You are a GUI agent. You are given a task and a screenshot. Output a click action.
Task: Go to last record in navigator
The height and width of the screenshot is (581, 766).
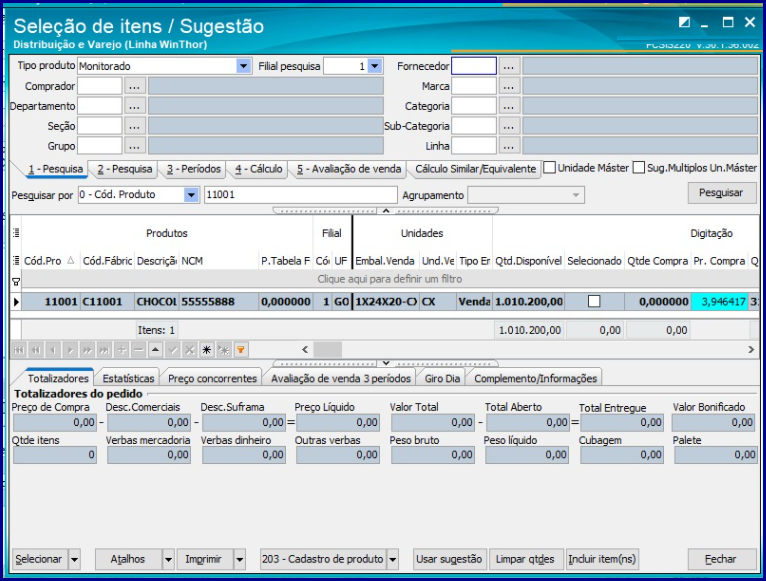coord(105,350)
